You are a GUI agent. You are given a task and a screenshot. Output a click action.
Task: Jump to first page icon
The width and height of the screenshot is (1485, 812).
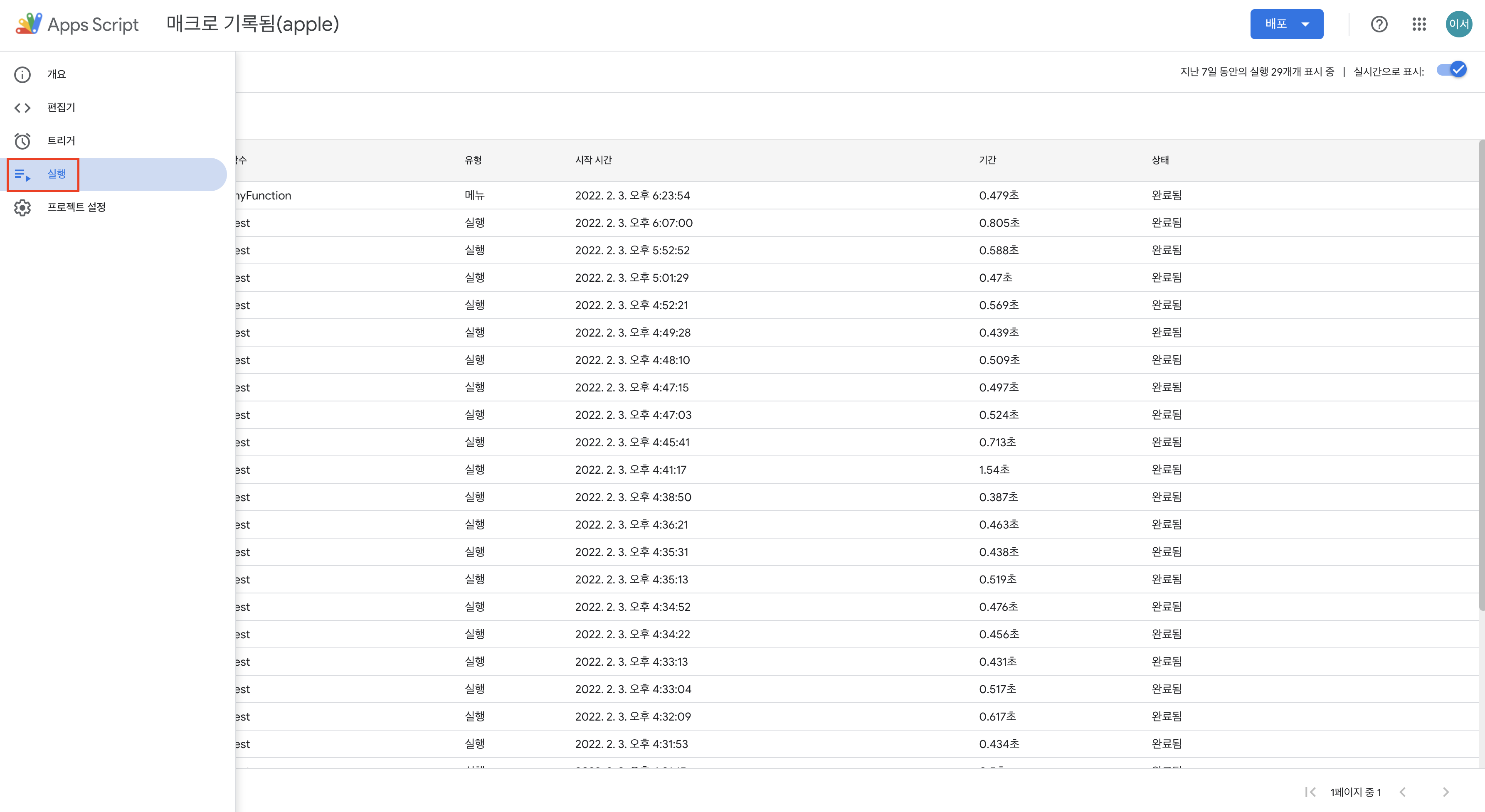point(1310,792)
